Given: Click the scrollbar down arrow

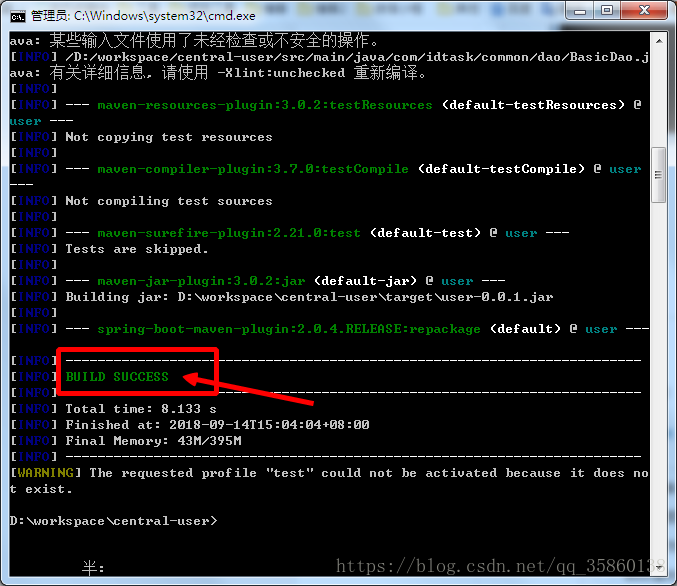Looking at the screenshot, I should coord(659,566).
